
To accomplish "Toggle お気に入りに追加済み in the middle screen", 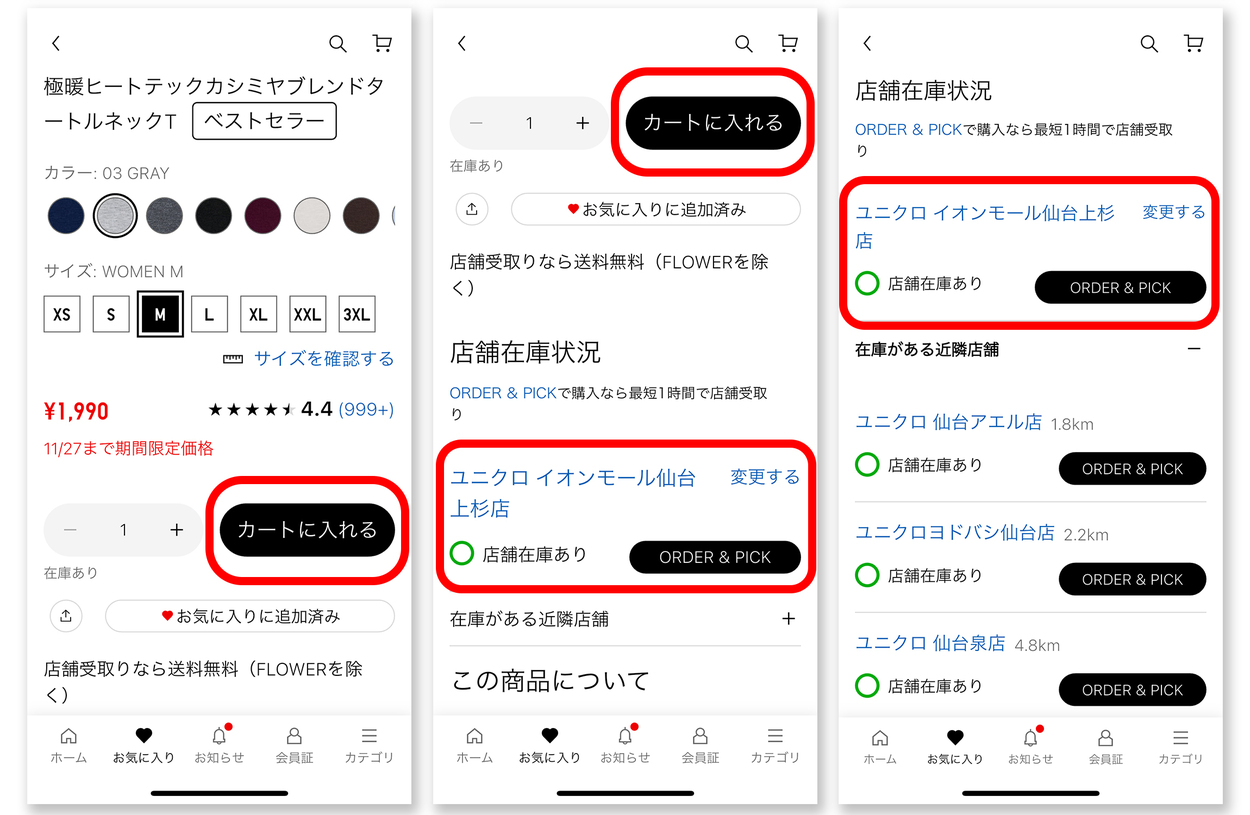I will pyautogui.click(x=655, y=210).
